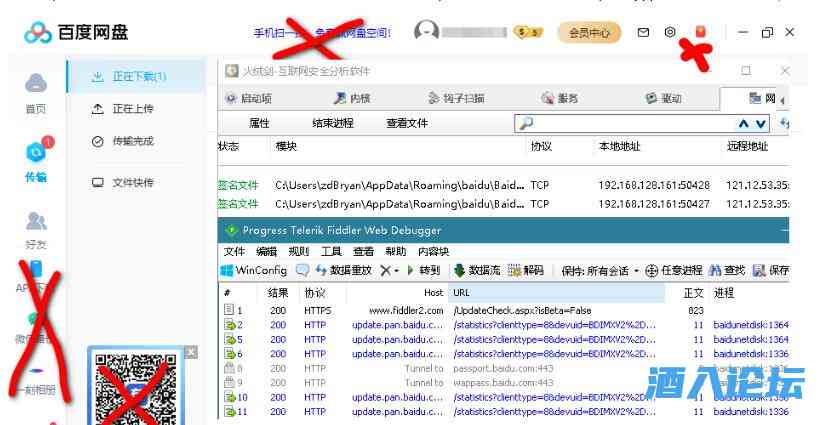
Task: Click the search up arrow in 火绒剑
Action: tap(744, 124)
